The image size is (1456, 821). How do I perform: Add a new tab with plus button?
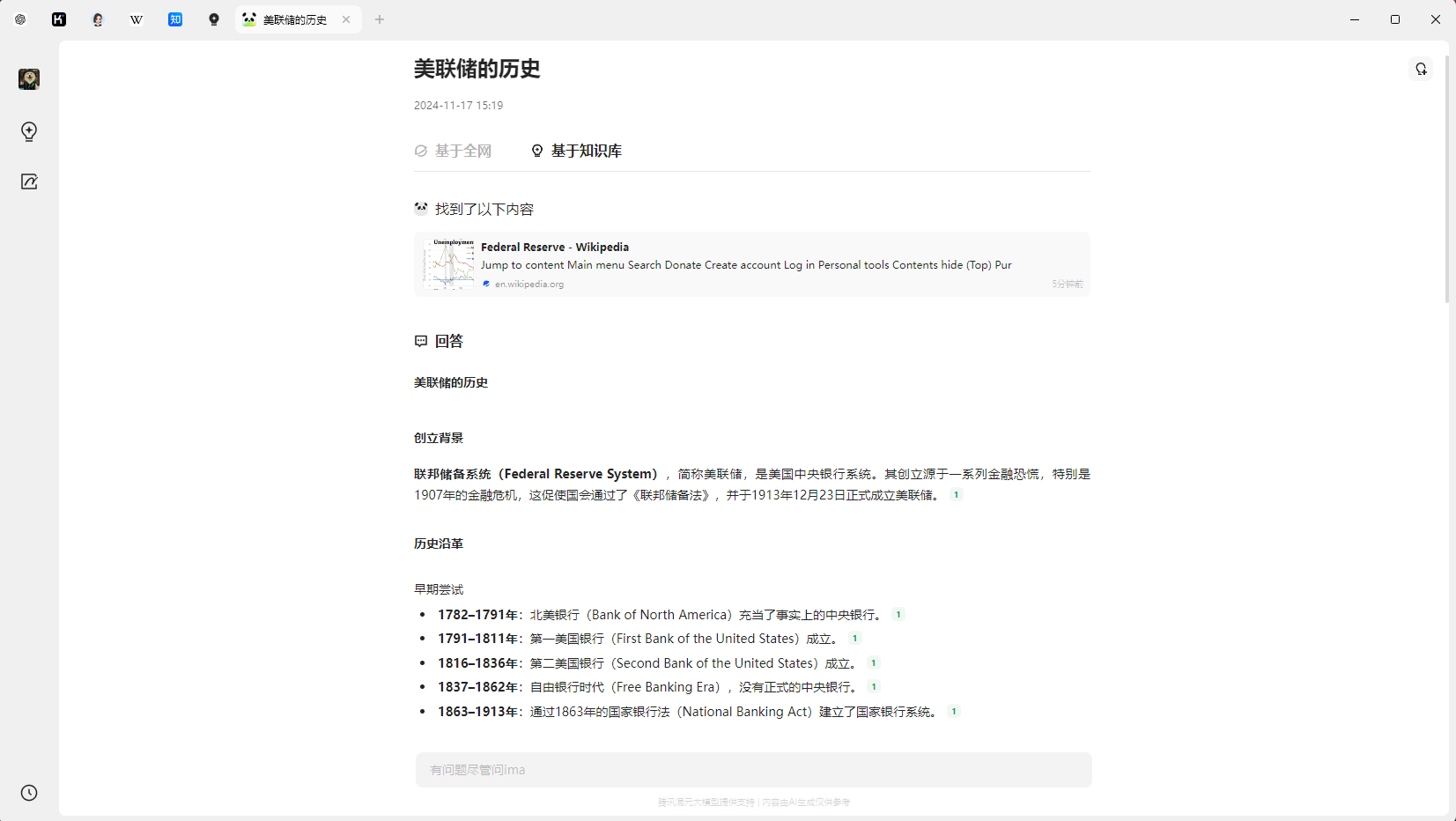pyautogui.click(x=380, y=19)
